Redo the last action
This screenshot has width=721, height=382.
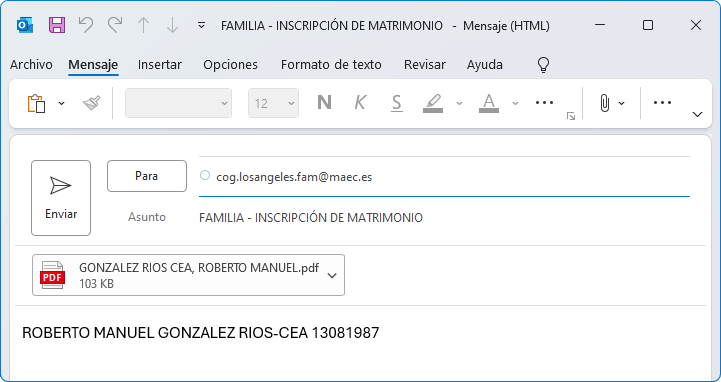click(115, 25)
